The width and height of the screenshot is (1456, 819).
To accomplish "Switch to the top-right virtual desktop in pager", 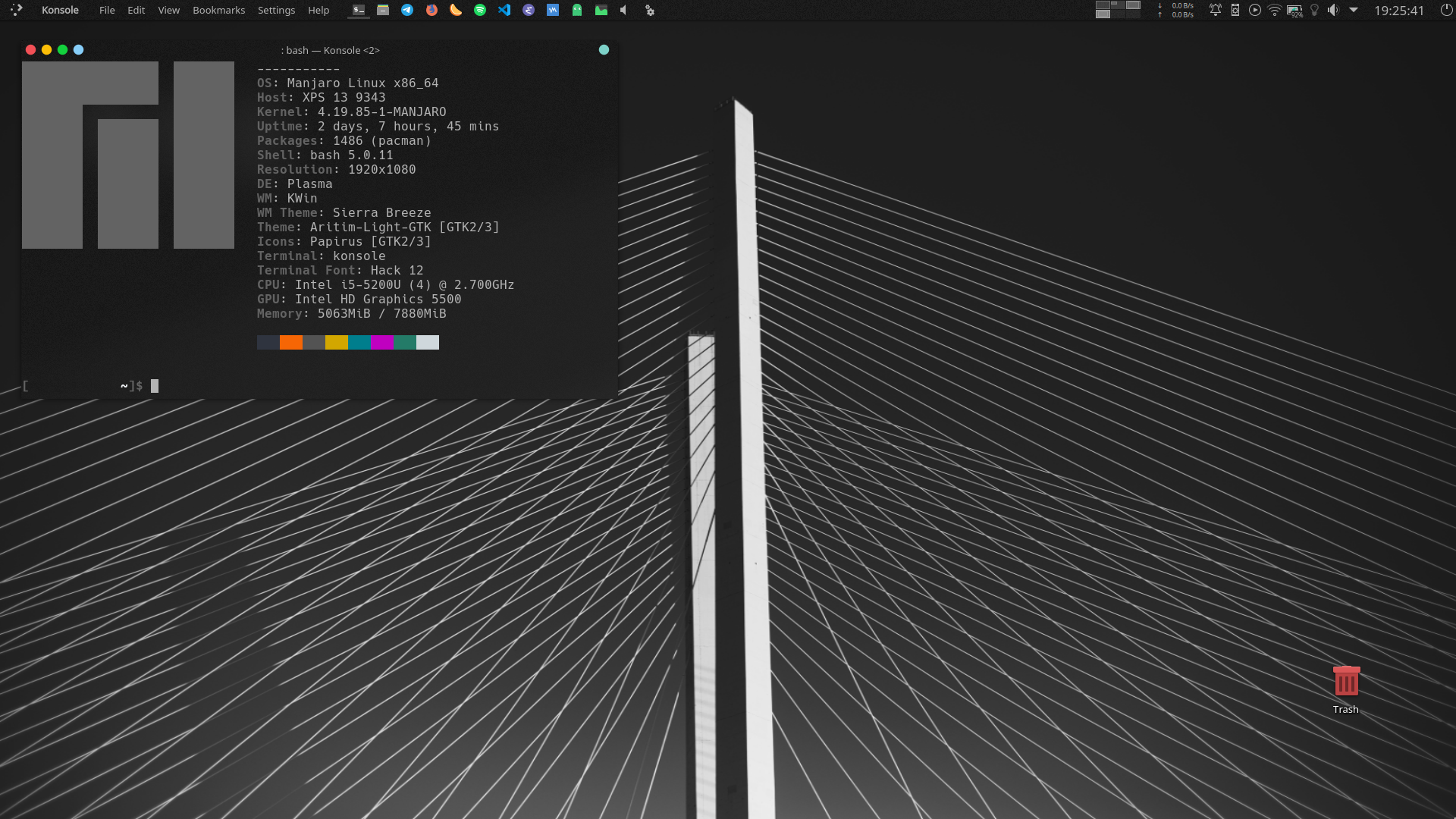I will (x=1133, y=5).
